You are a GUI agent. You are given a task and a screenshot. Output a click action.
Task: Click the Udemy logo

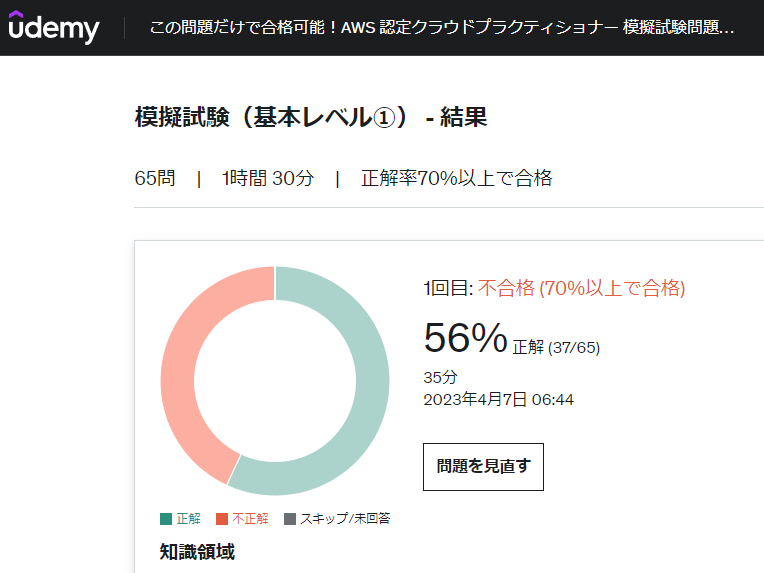(x=54, y=27)
